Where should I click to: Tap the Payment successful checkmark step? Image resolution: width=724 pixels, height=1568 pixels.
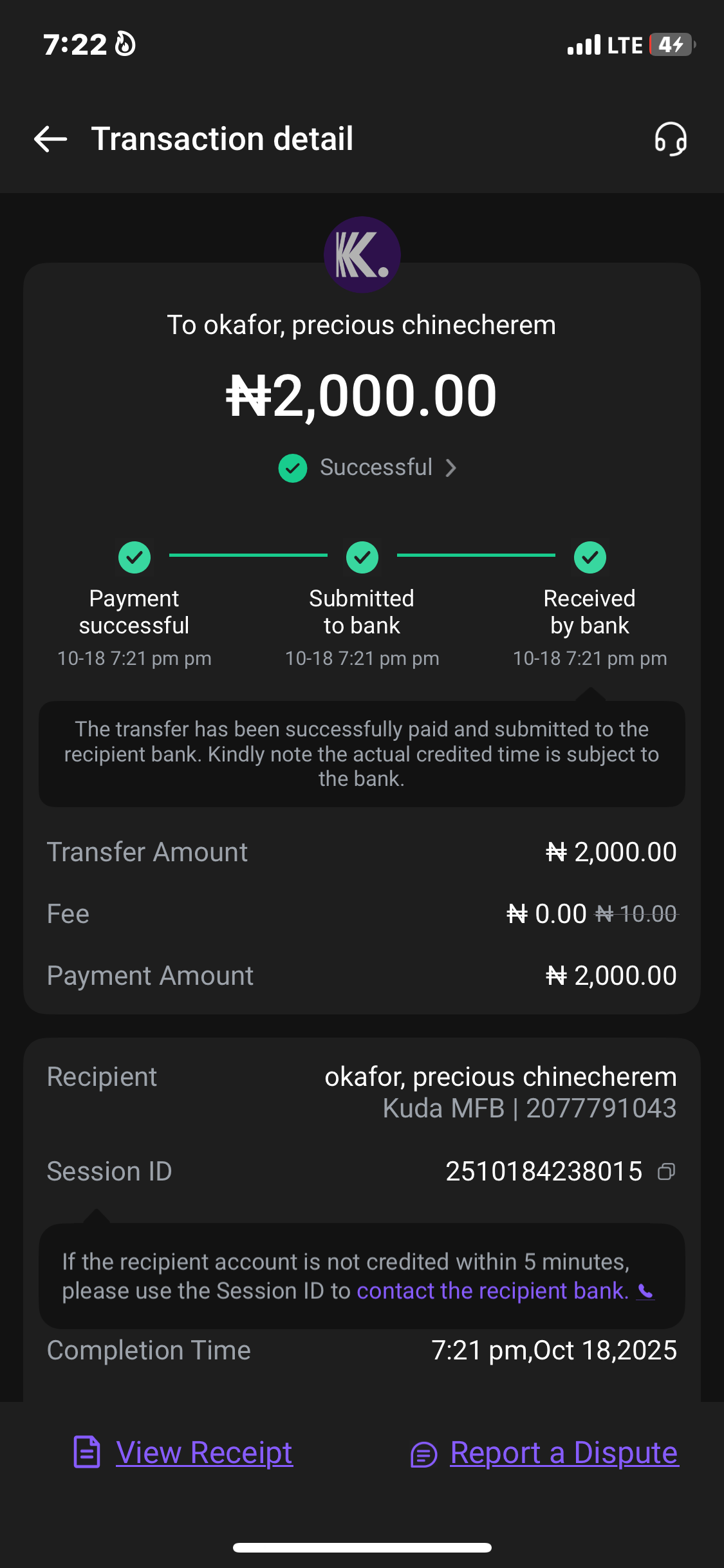tap(135, 557)
